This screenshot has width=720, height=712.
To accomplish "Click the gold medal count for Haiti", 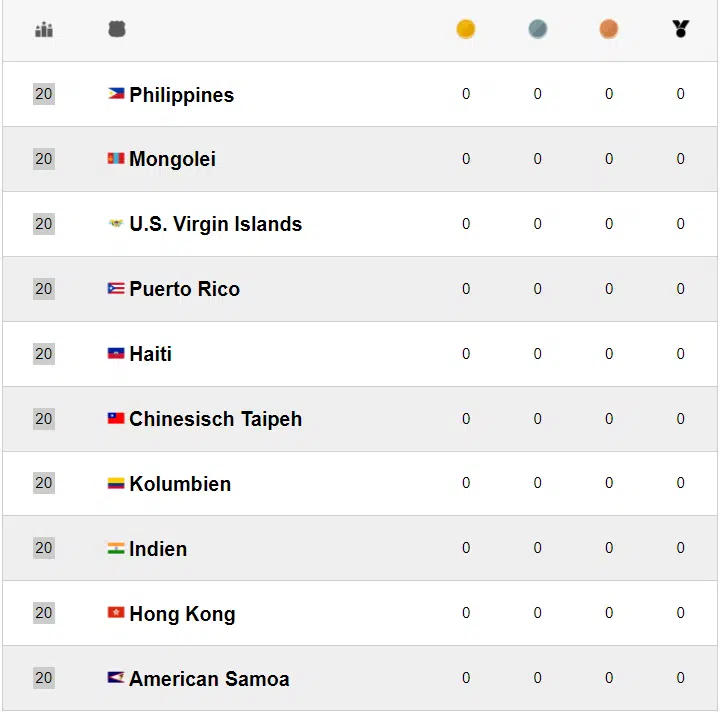I will tap(466, 354).
